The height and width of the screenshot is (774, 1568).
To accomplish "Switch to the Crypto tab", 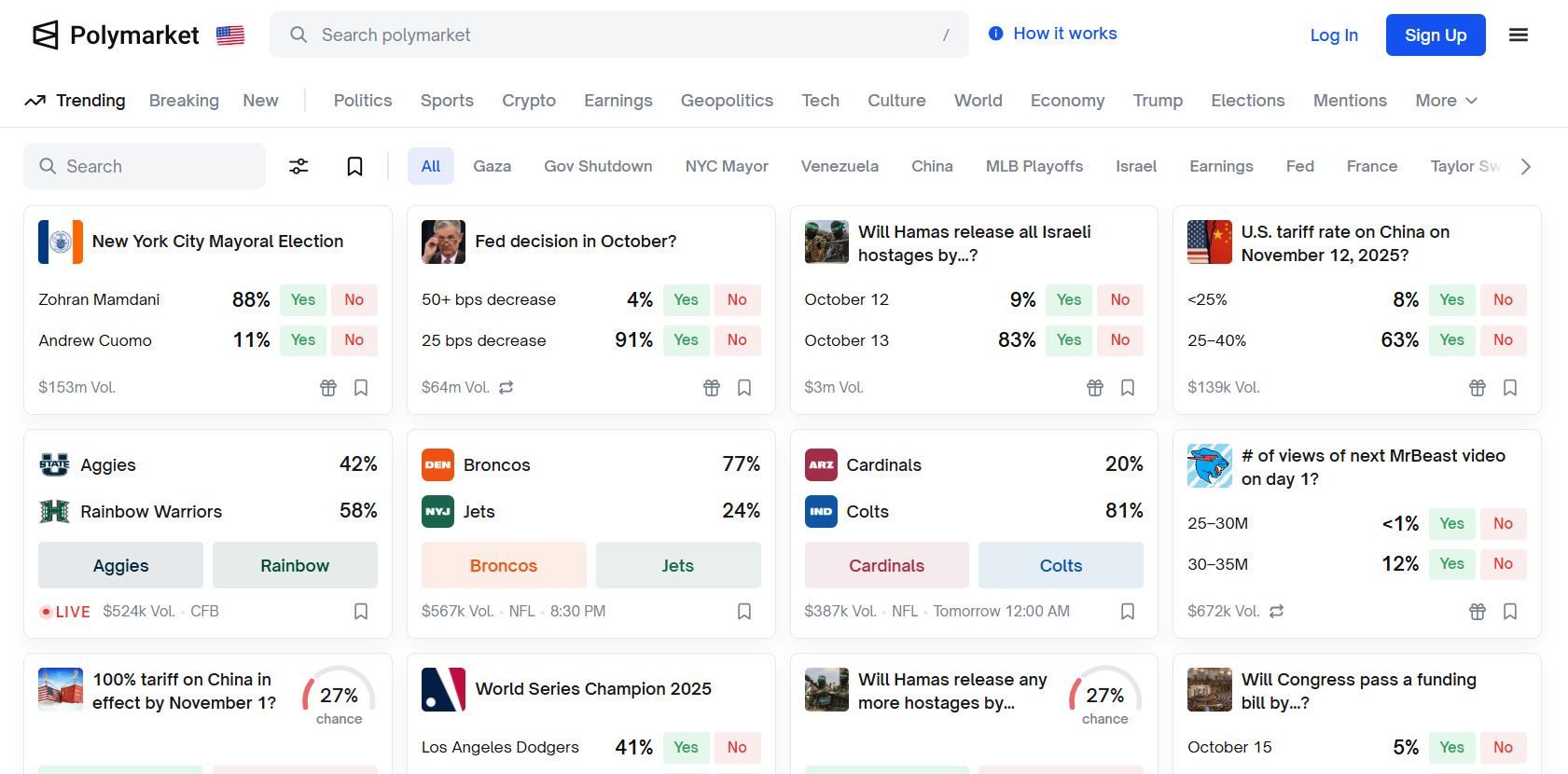I will click(x=529, y=101).
